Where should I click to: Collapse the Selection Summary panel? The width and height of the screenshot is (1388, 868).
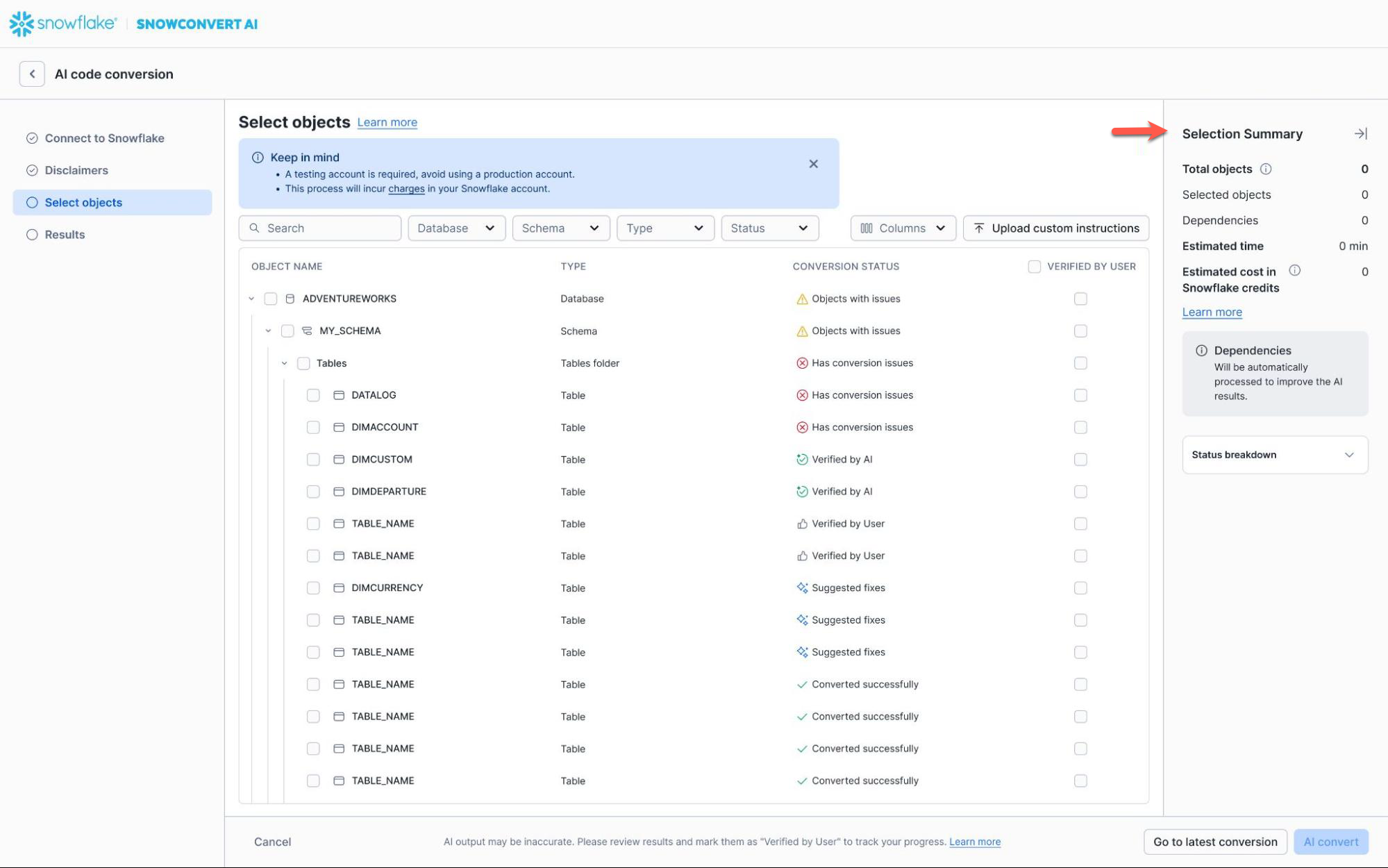pyautogui.click(x=1360, y=133)
